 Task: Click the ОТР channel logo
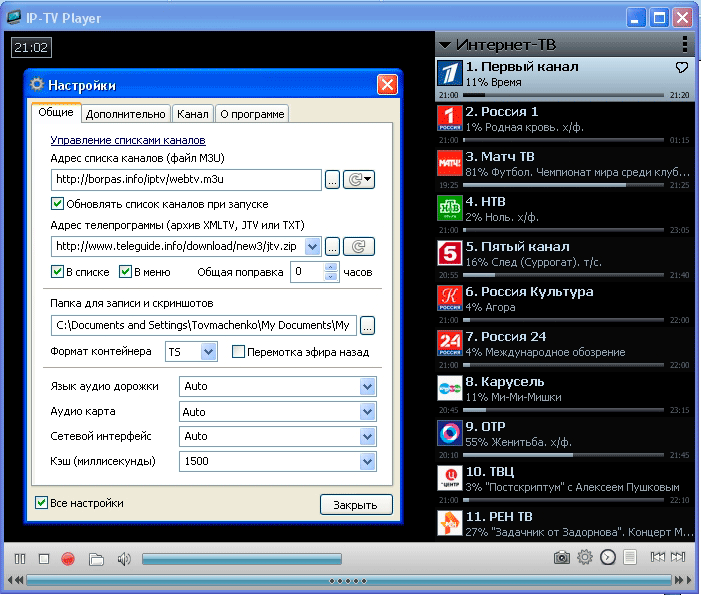point(449,433)
